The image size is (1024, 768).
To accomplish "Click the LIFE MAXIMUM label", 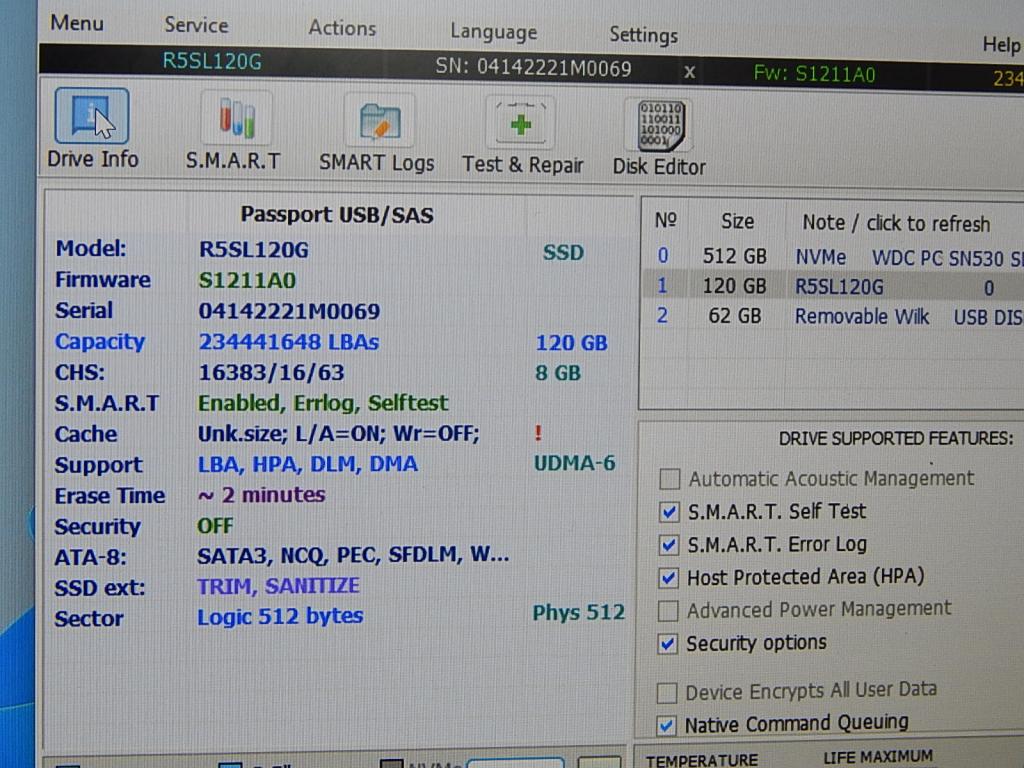I will coord(878,758).
